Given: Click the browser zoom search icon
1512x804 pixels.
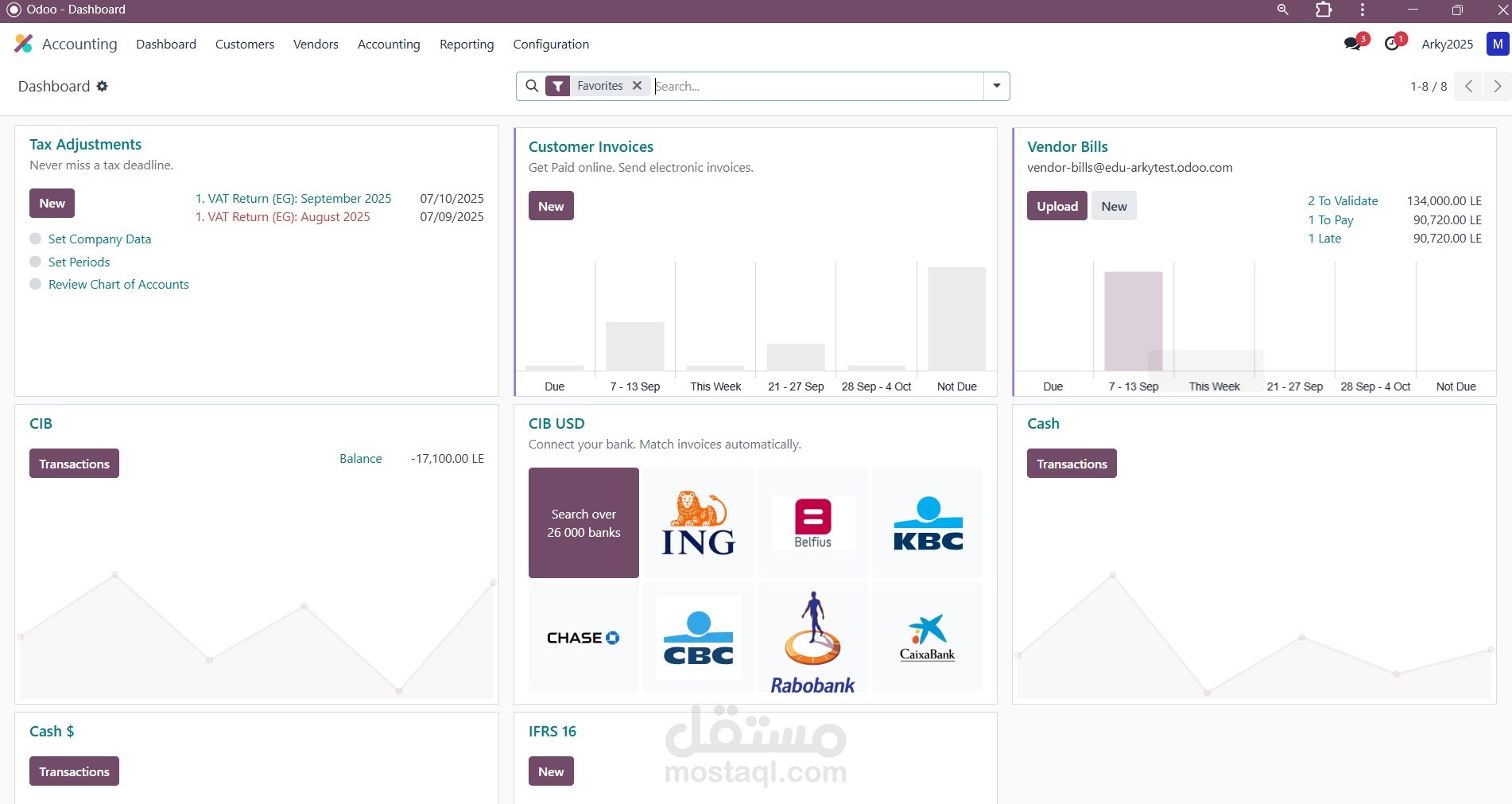Looking at the screenshot, I should click(x=1282, y=10).
